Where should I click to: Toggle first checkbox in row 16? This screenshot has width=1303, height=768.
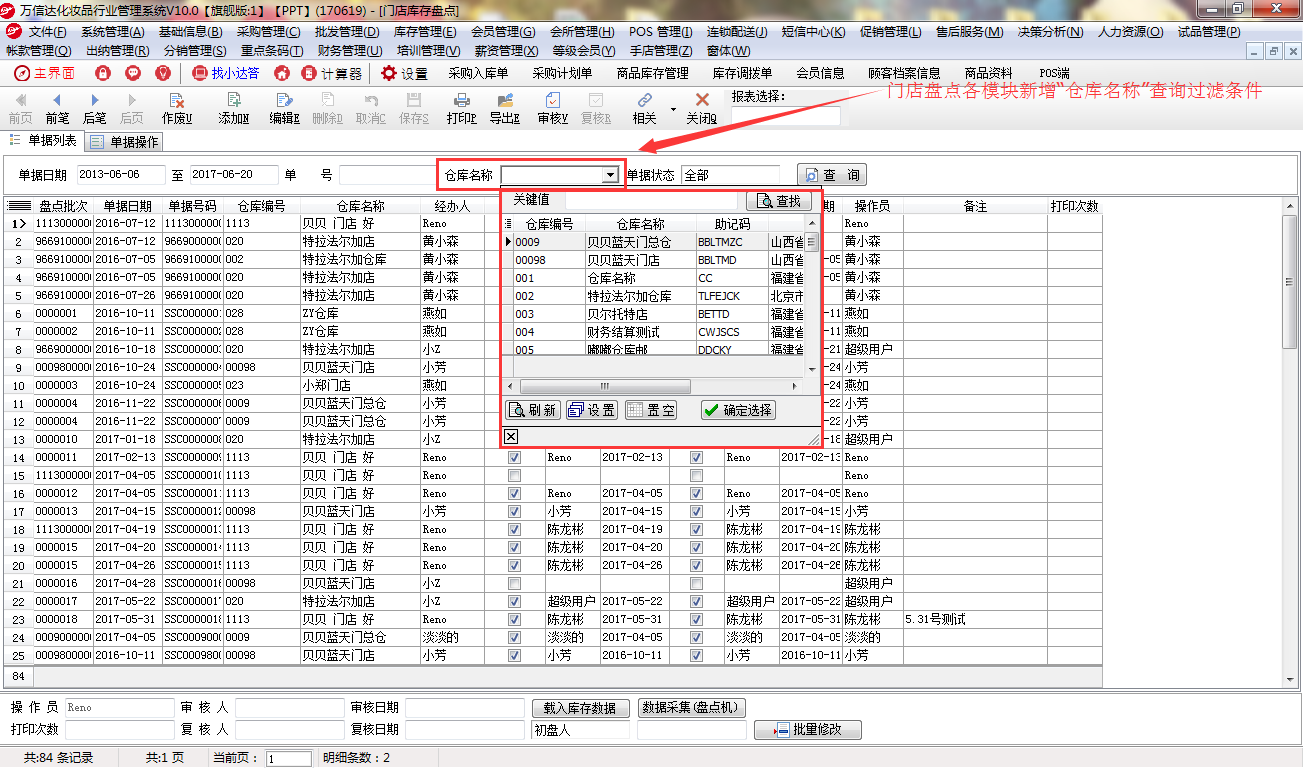[514, 494]
